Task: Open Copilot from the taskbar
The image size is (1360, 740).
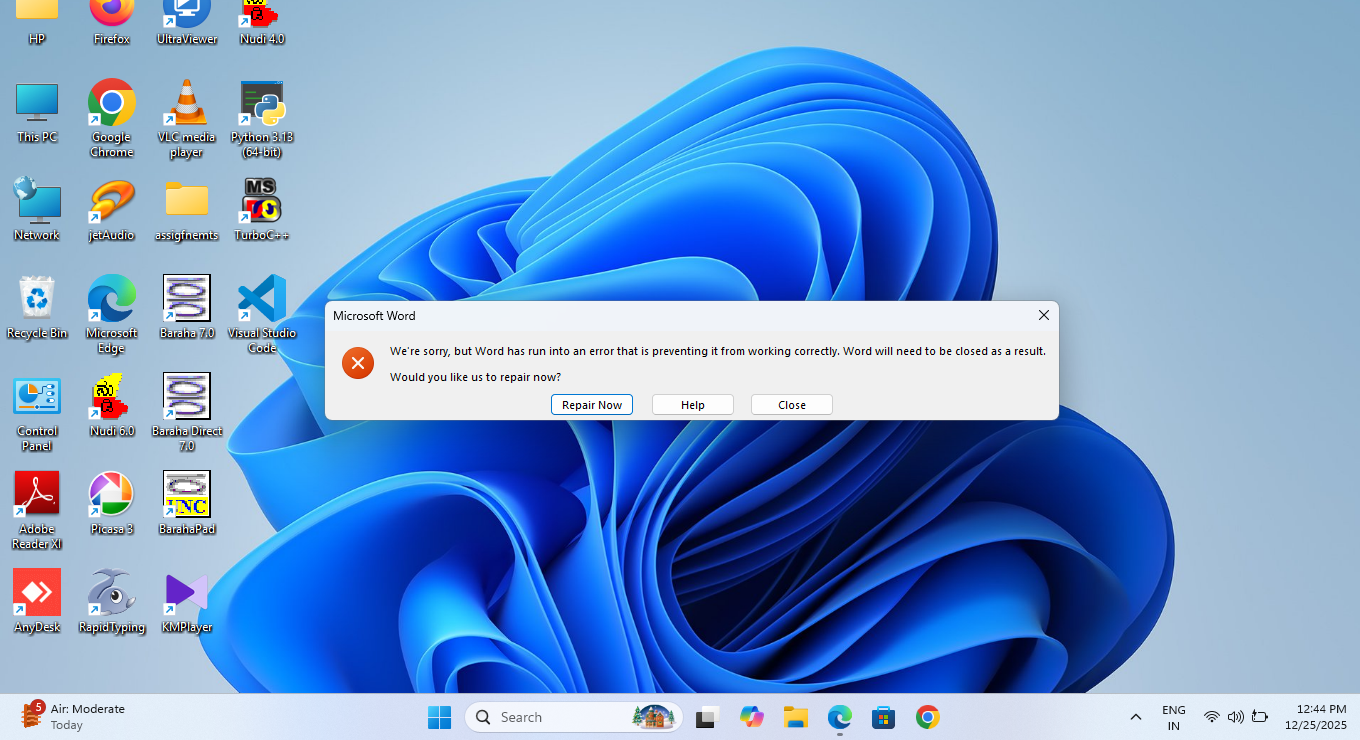Action: pyautogui.click(x=751, y=717)
